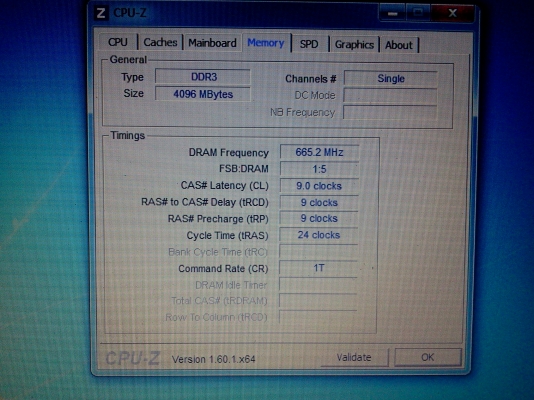
Task: Click the CAS# Latency (CL) label
Action: 224,185
